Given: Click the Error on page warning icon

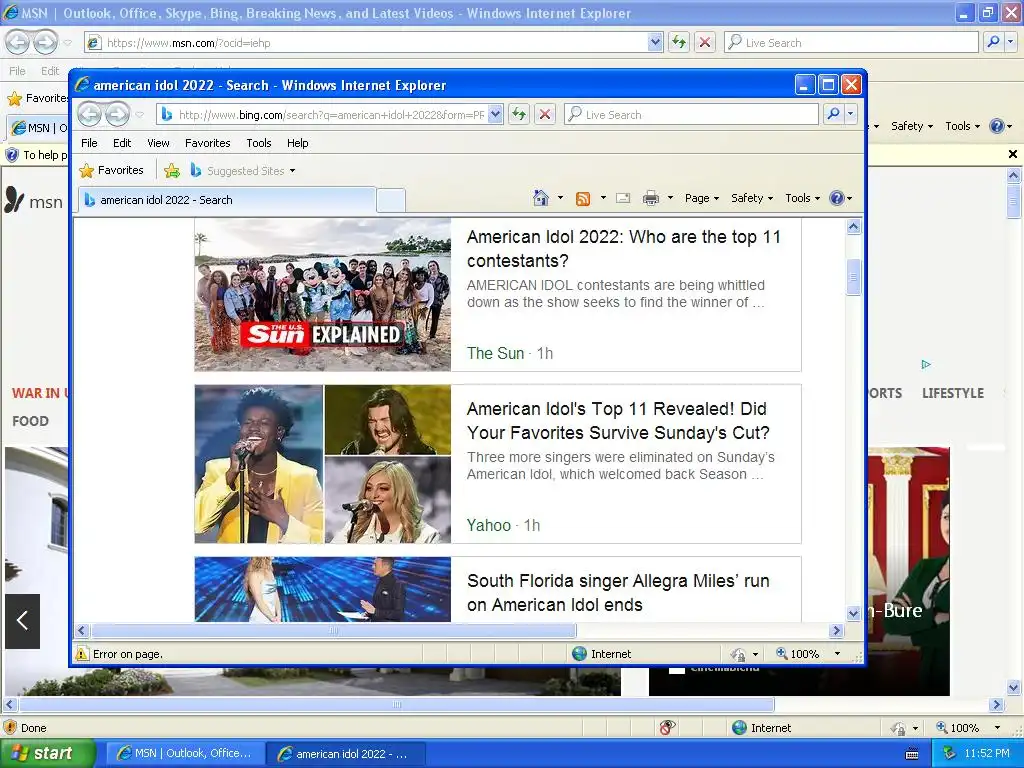Looking at the screenshot, I should pyautogui.click(x=82, y=654).
